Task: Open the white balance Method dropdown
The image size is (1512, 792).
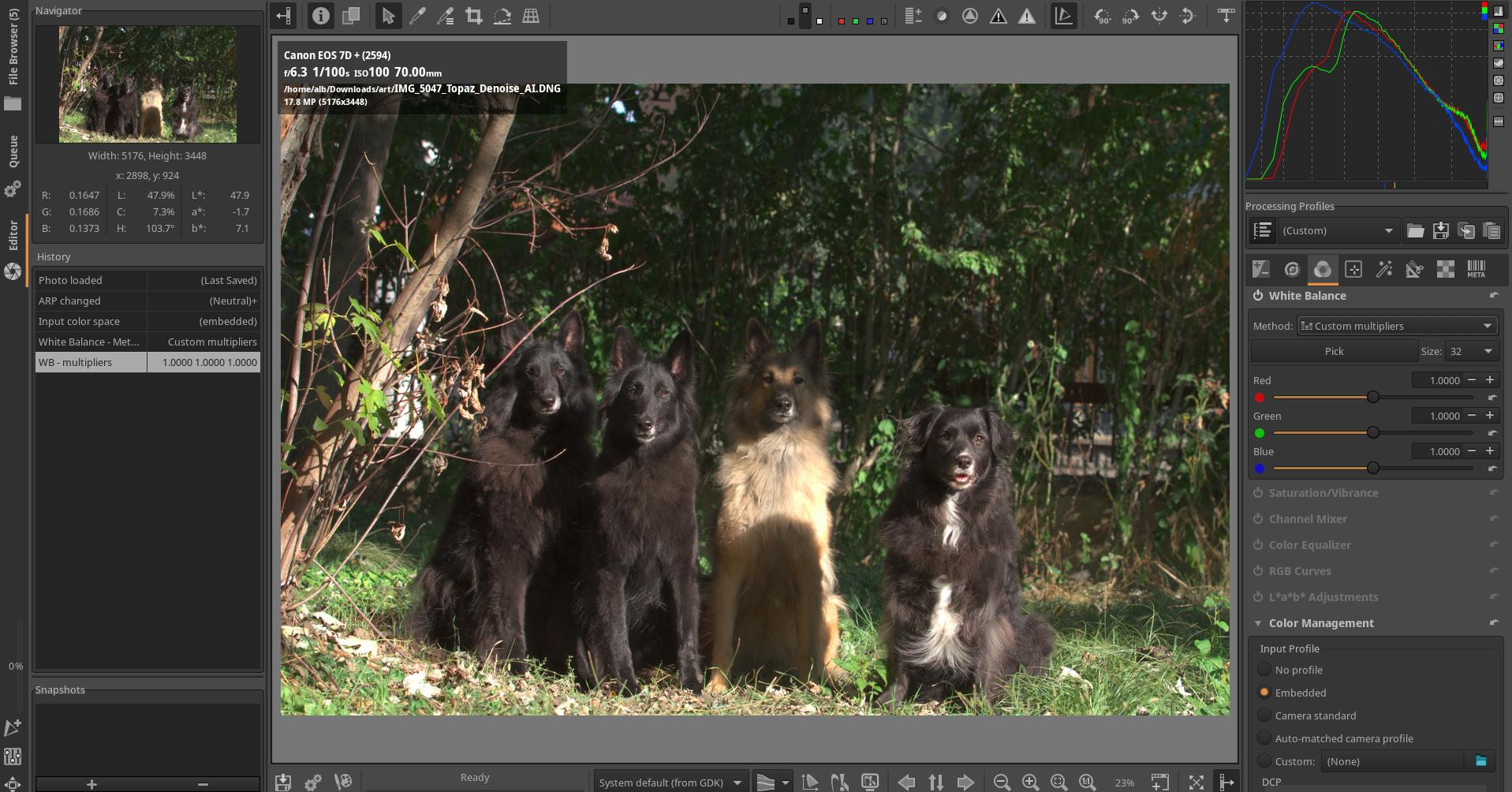Action: 1396,326
